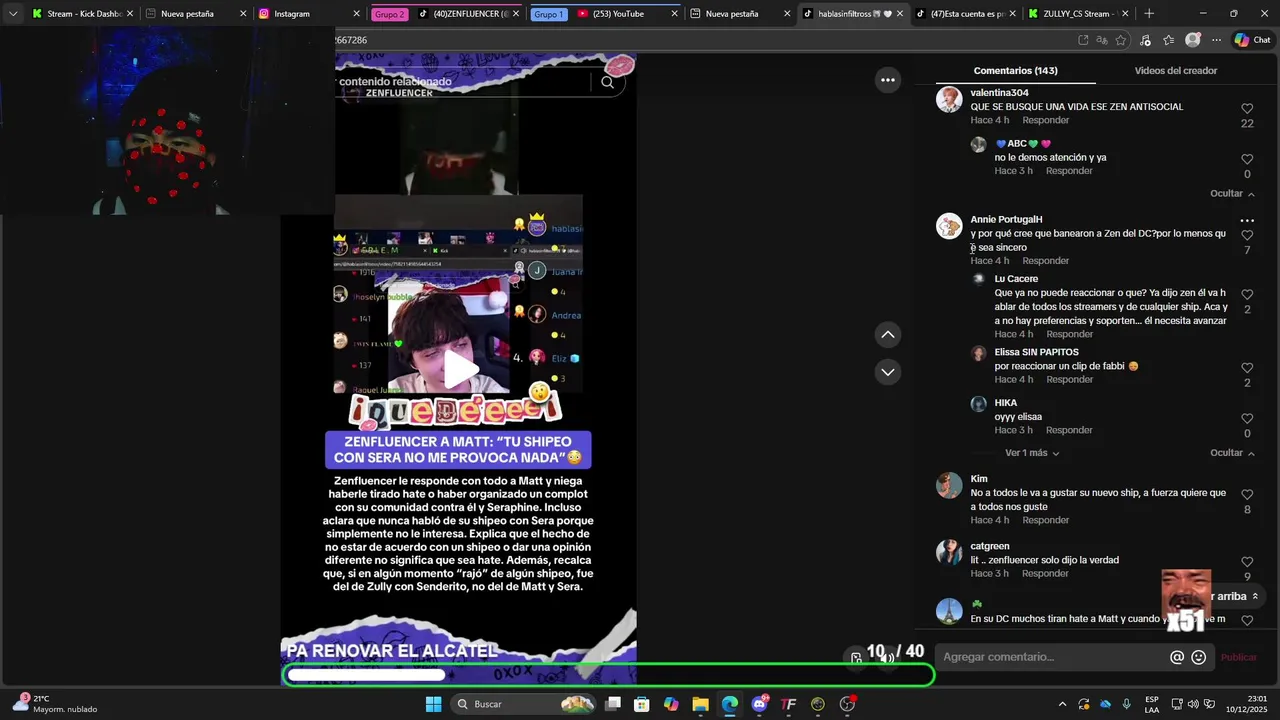Play the paused TikTok video
Screen dimensions: 1280x720
tap(461, 368)
